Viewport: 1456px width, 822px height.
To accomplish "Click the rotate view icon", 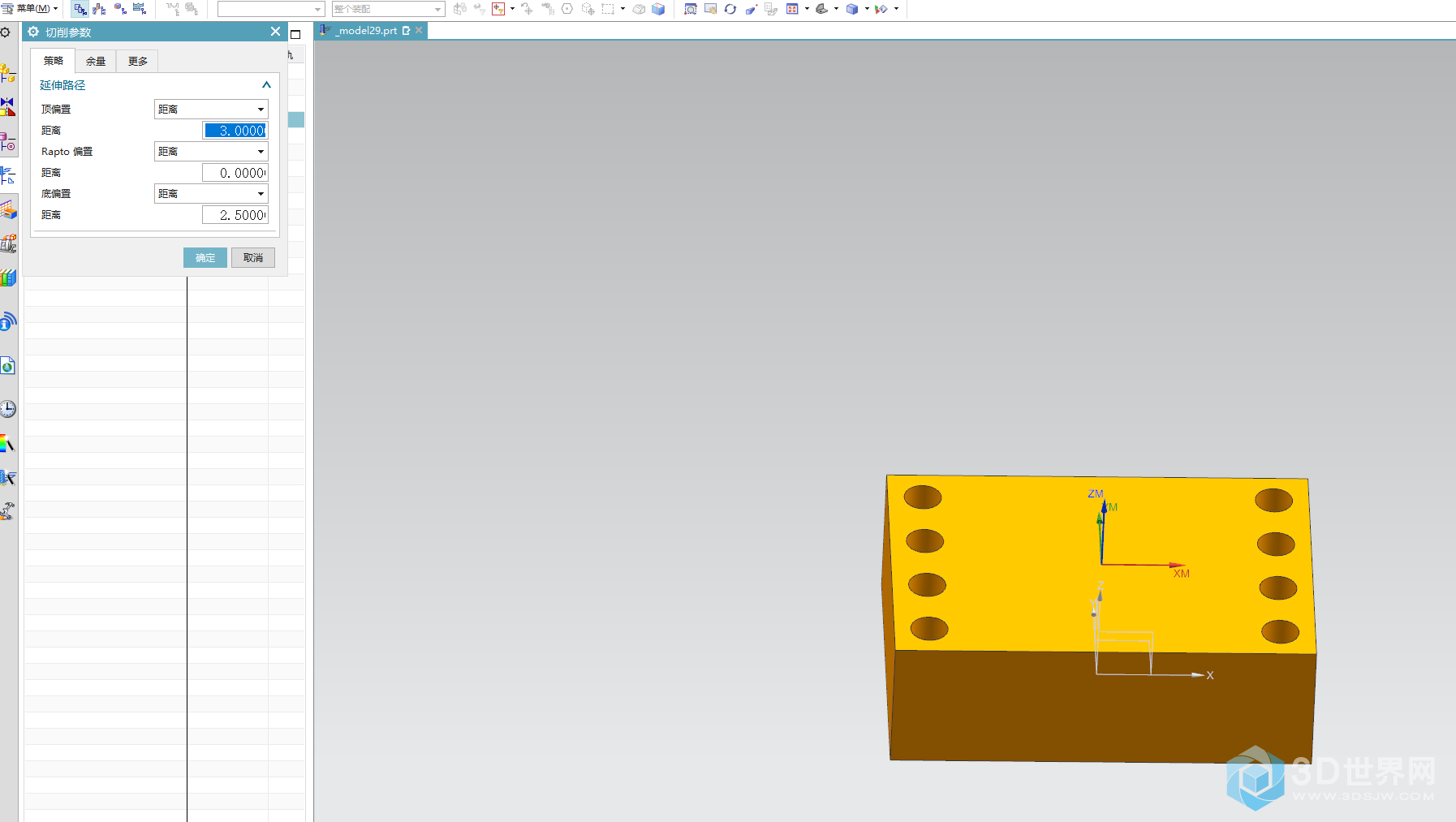I will (x=730, y=9).
